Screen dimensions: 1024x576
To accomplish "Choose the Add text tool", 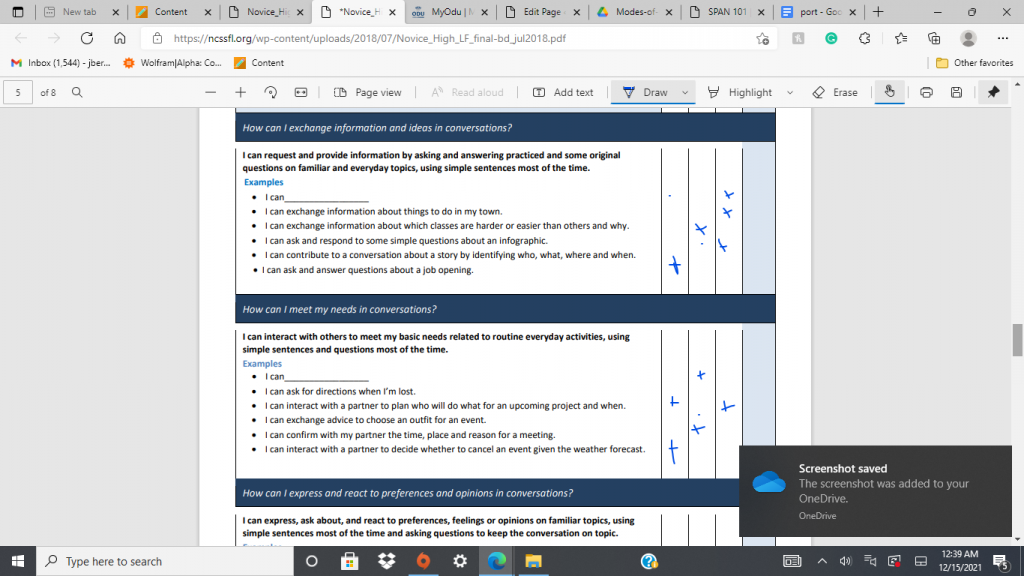I will 563,93.
